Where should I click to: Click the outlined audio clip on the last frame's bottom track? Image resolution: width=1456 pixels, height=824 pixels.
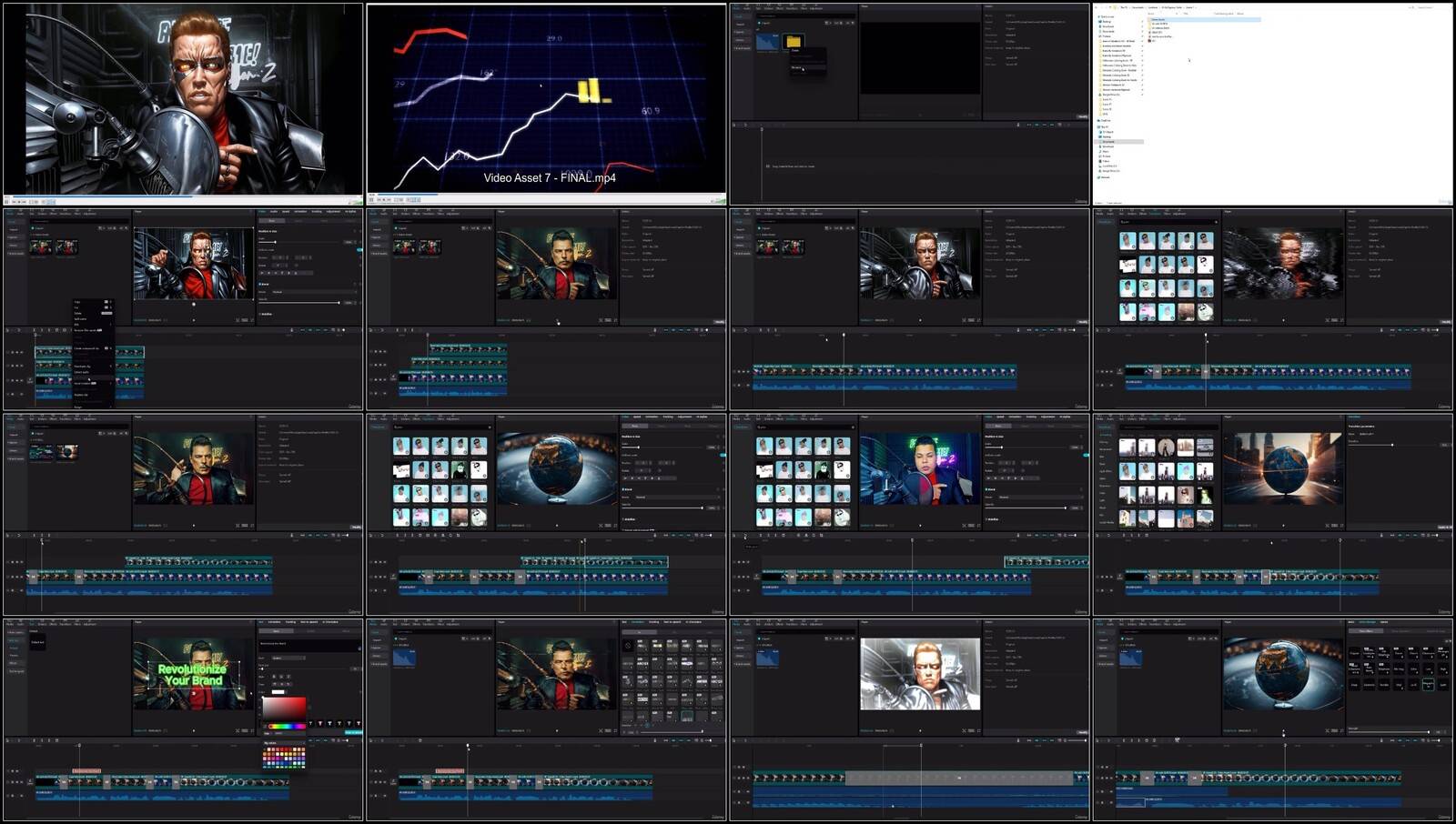[x=1131, y=801]
